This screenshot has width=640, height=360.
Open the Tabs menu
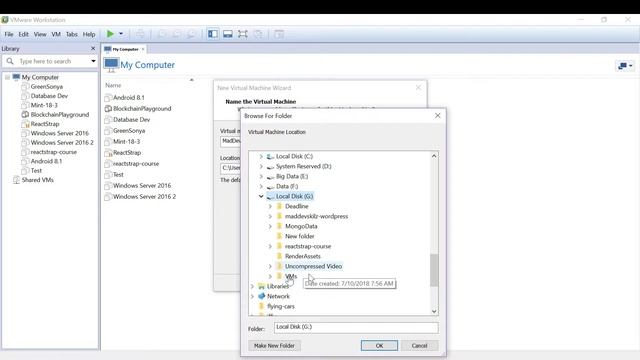click(71, 34)
